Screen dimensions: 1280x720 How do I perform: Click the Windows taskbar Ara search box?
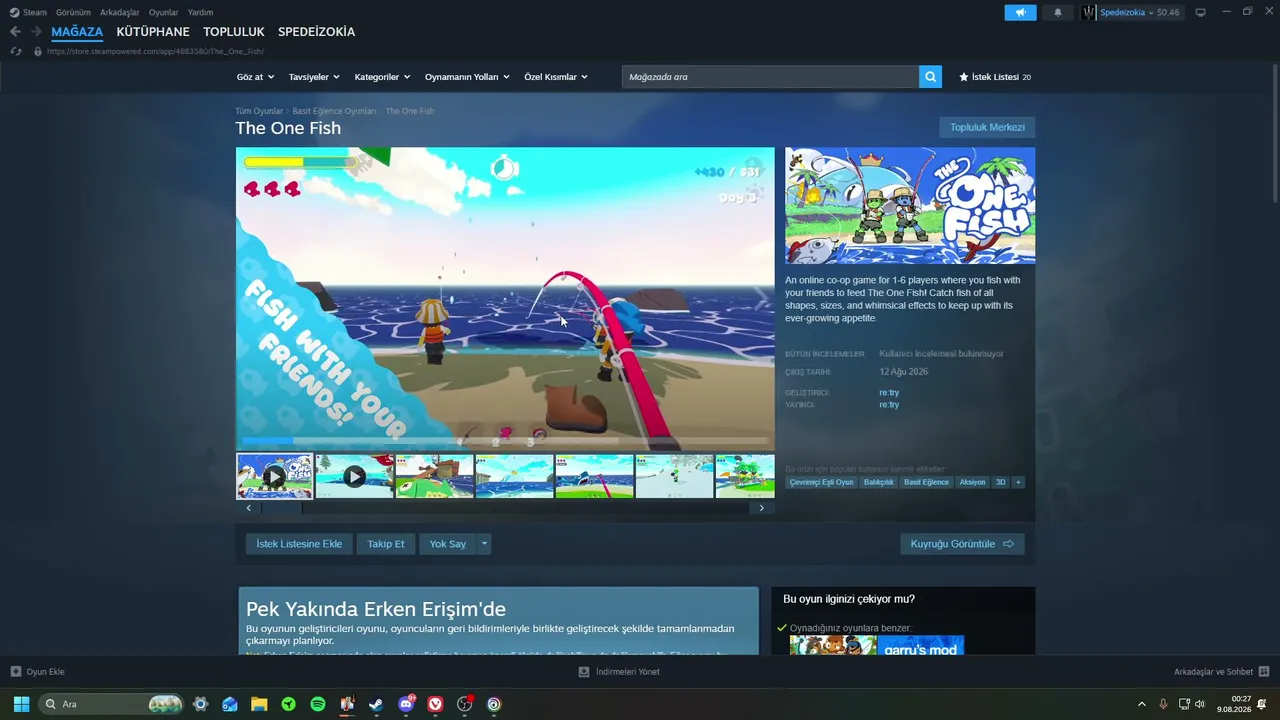(112, 704)
